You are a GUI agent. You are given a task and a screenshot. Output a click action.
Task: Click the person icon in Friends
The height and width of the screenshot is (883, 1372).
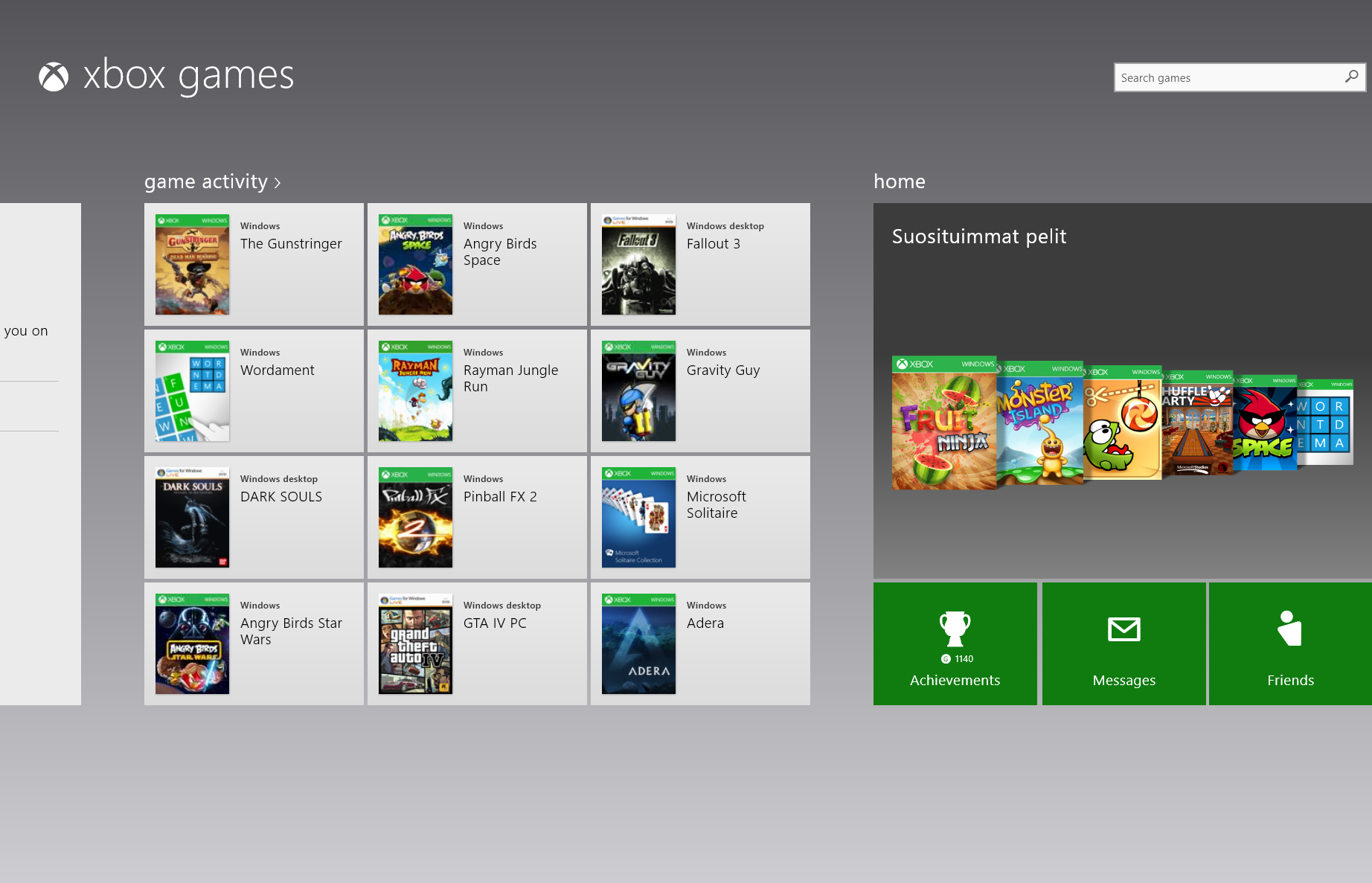point(1290,629)
